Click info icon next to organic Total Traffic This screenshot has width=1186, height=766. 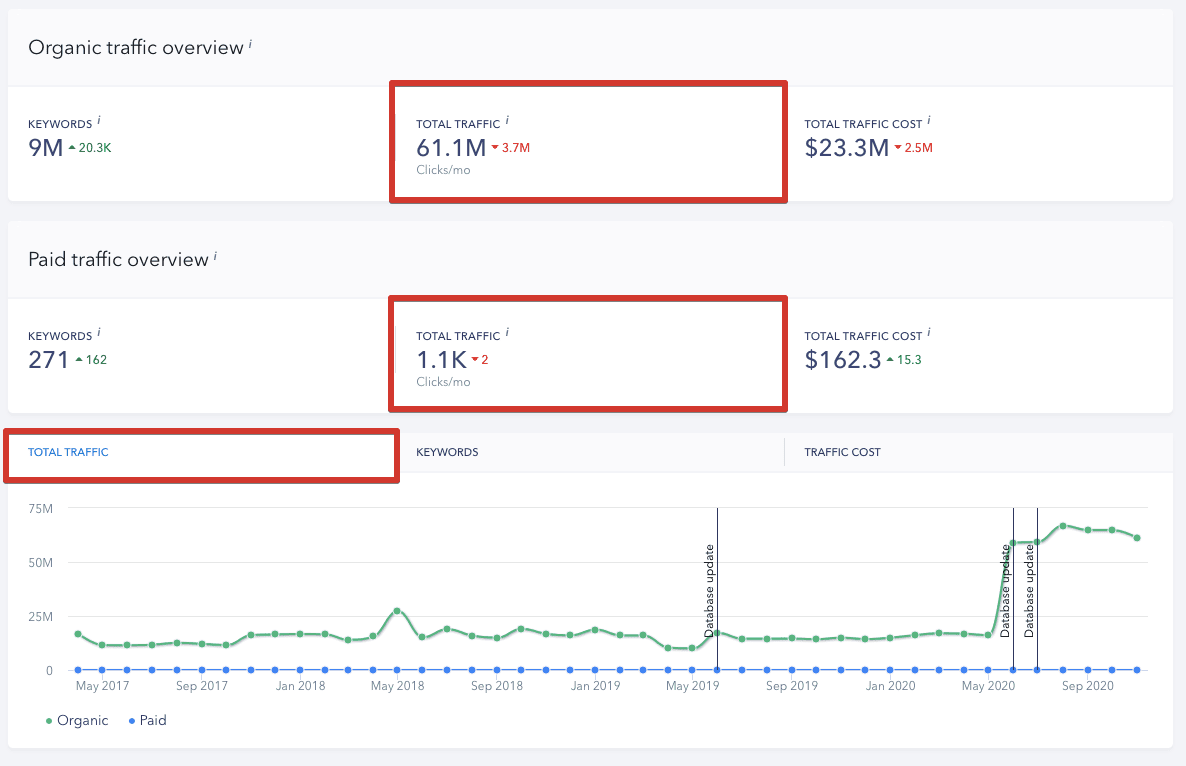coord(507,119)
